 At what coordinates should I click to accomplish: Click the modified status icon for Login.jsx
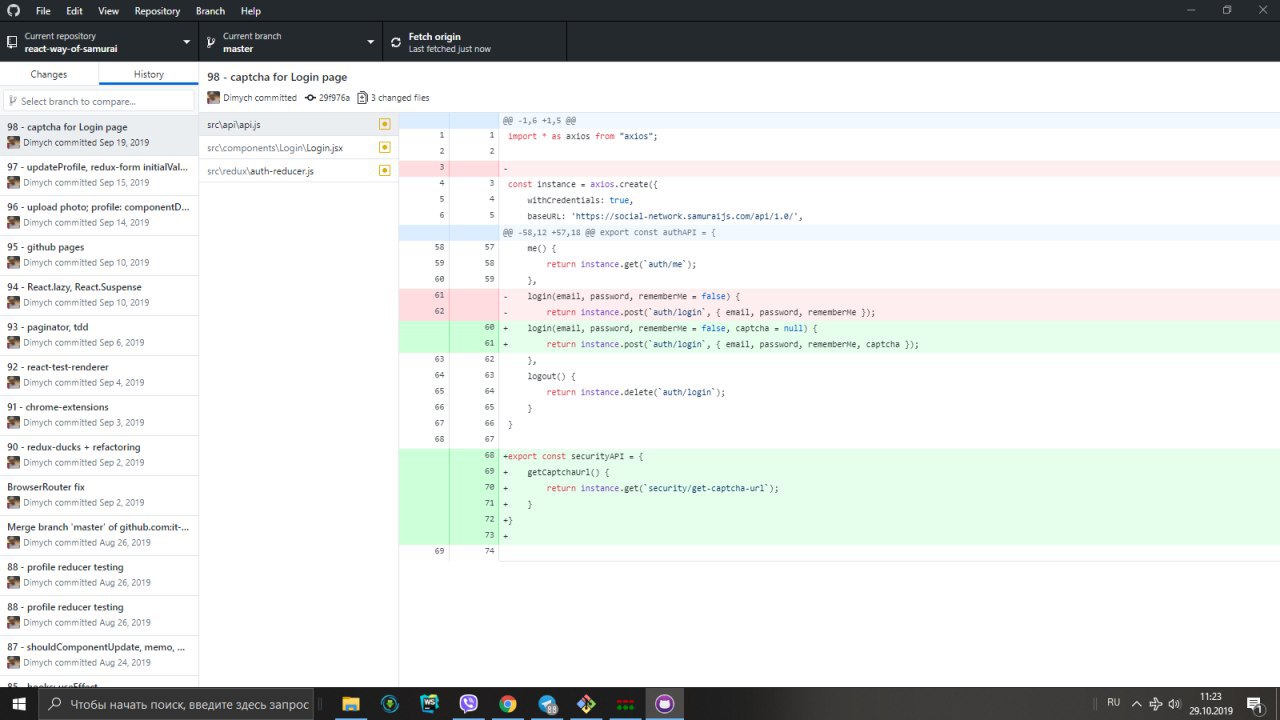pyautogui.click(x=384, y=148)
